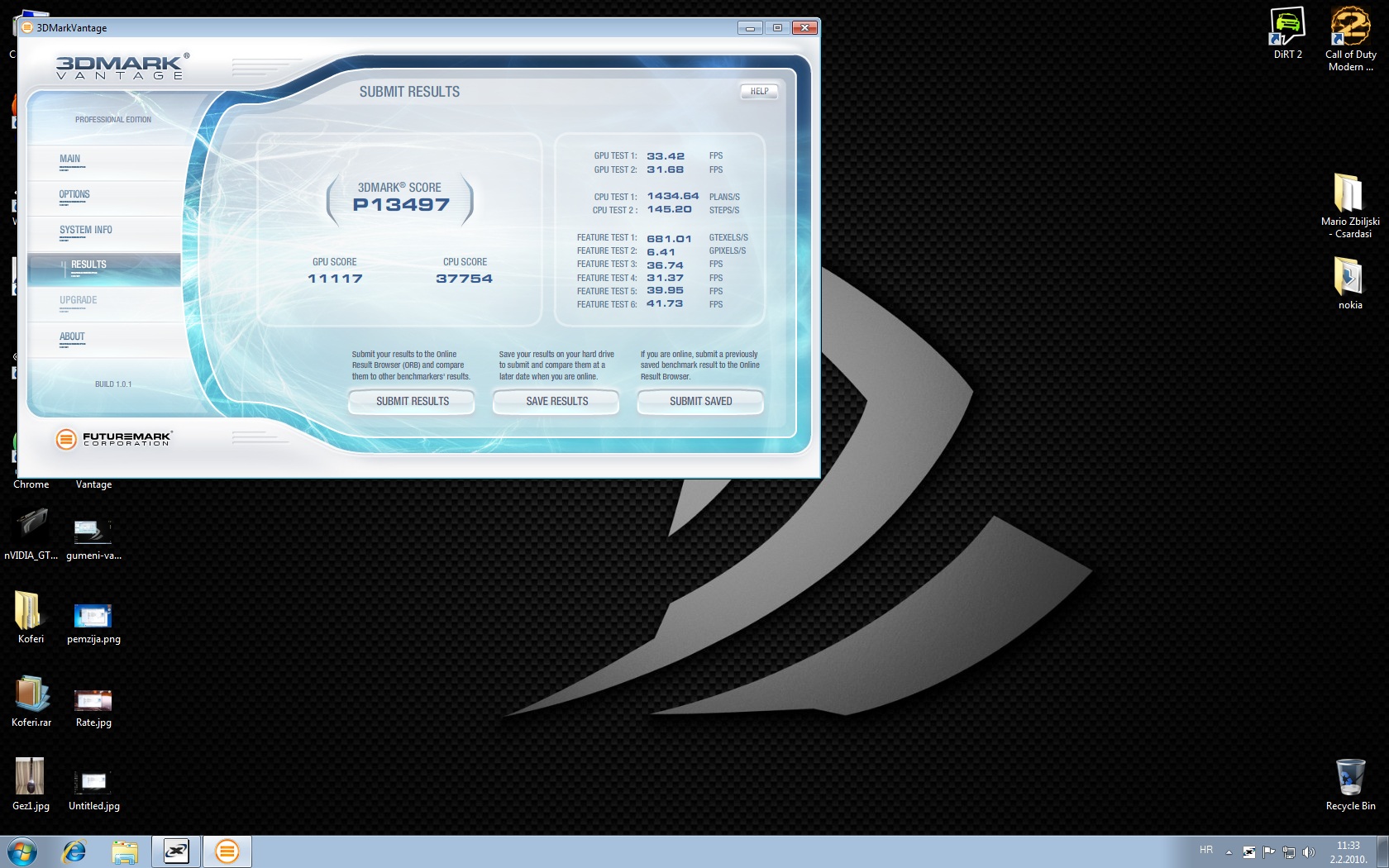The width and height of the screenshot is (1389, 868).
Task: Click the CPU score value 37754
Action: tap(464, 279)
